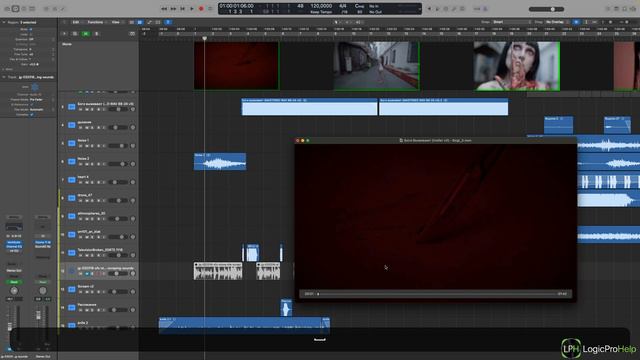Open the LCD display mode dropdown arrow

tap(419, 9)
